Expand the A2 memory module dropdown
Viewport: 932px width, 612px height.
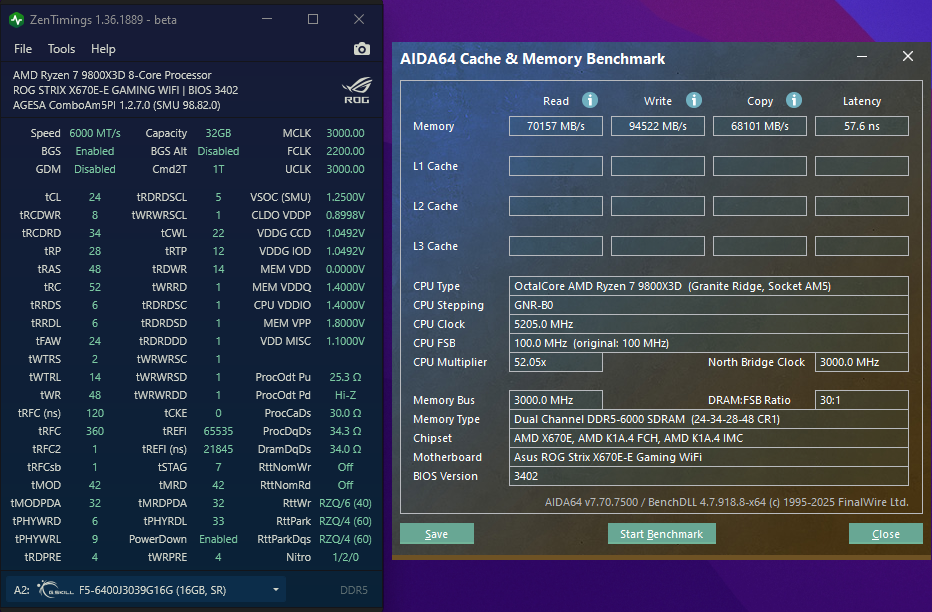276,589
